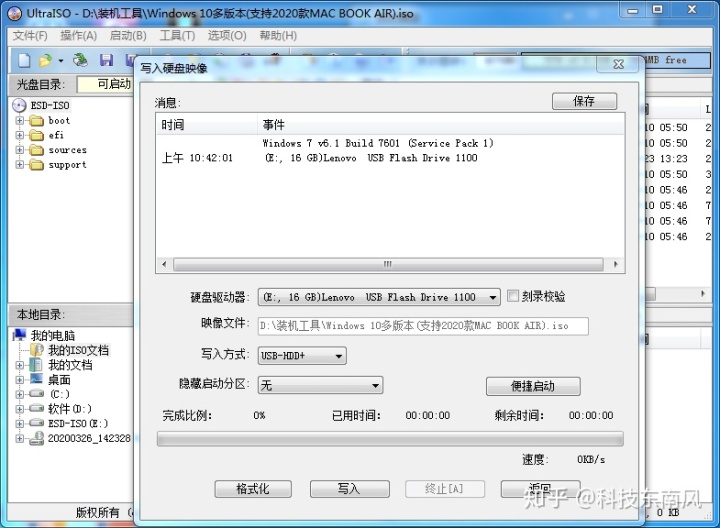Click the 软件(D:) drive icon
720x528 pixels.
[36, 408]
